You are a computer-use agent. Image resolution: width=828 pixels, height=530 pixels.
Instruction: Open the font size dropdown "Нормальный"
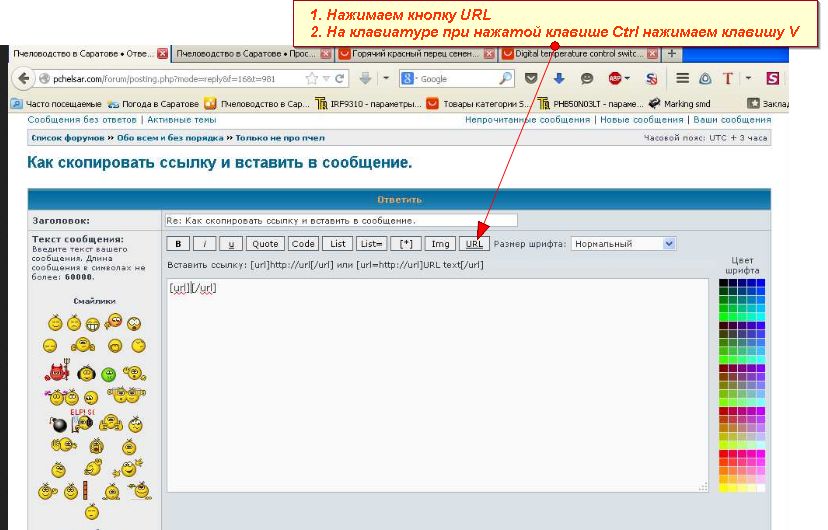(623, 243)
